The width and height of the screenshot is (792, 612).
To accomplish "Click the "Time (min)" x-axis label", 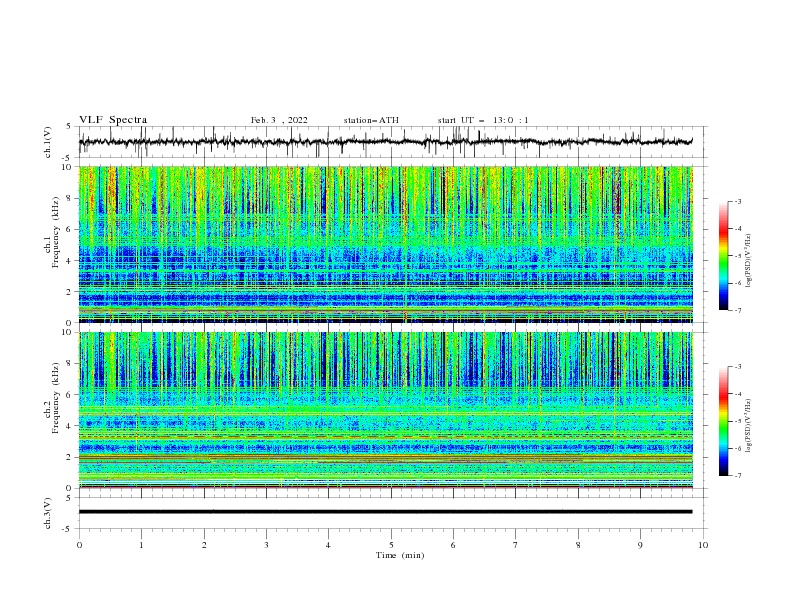I will pos(400,555).
